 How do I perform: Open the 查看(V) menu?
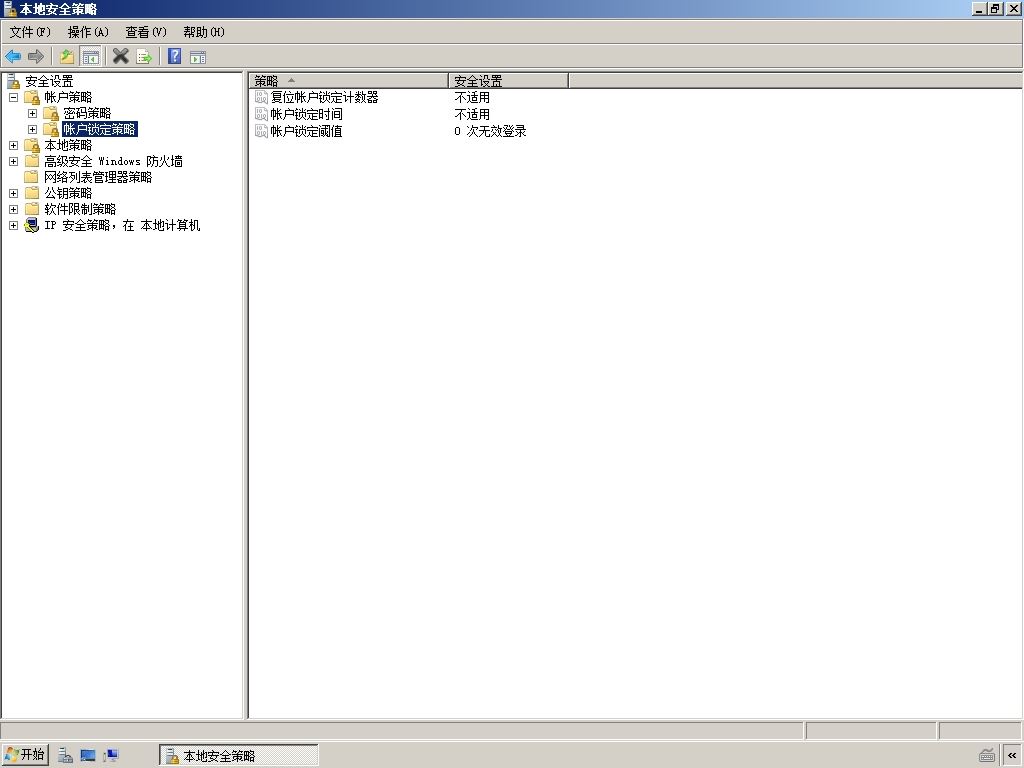(x=146, y=32)
